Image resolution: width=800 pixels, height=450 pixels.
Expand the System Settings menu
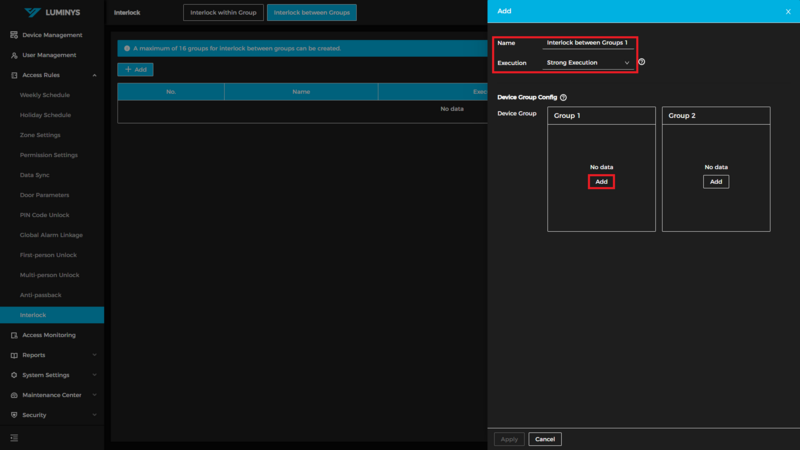click(94, 375)
